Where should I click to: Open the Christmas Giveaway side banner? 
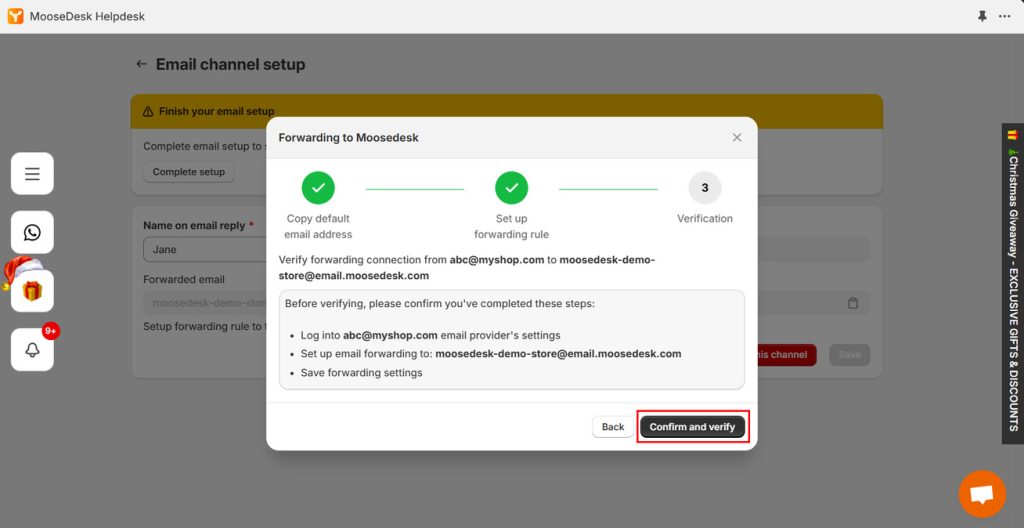[1013, 284]
